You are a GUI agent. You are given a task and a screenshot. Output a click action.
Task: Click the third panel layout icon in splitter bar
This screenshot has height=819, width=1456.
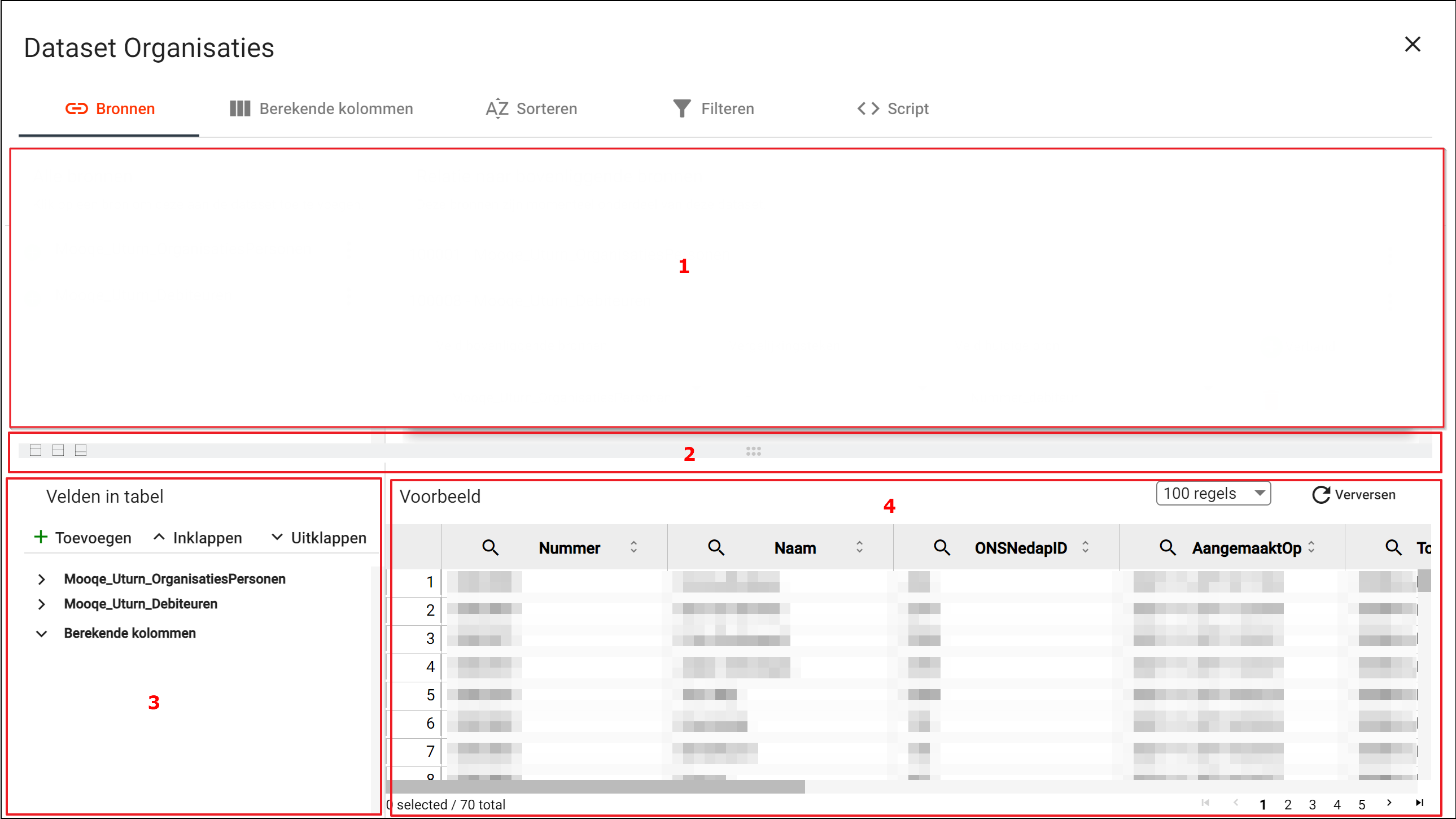(81, 450)
